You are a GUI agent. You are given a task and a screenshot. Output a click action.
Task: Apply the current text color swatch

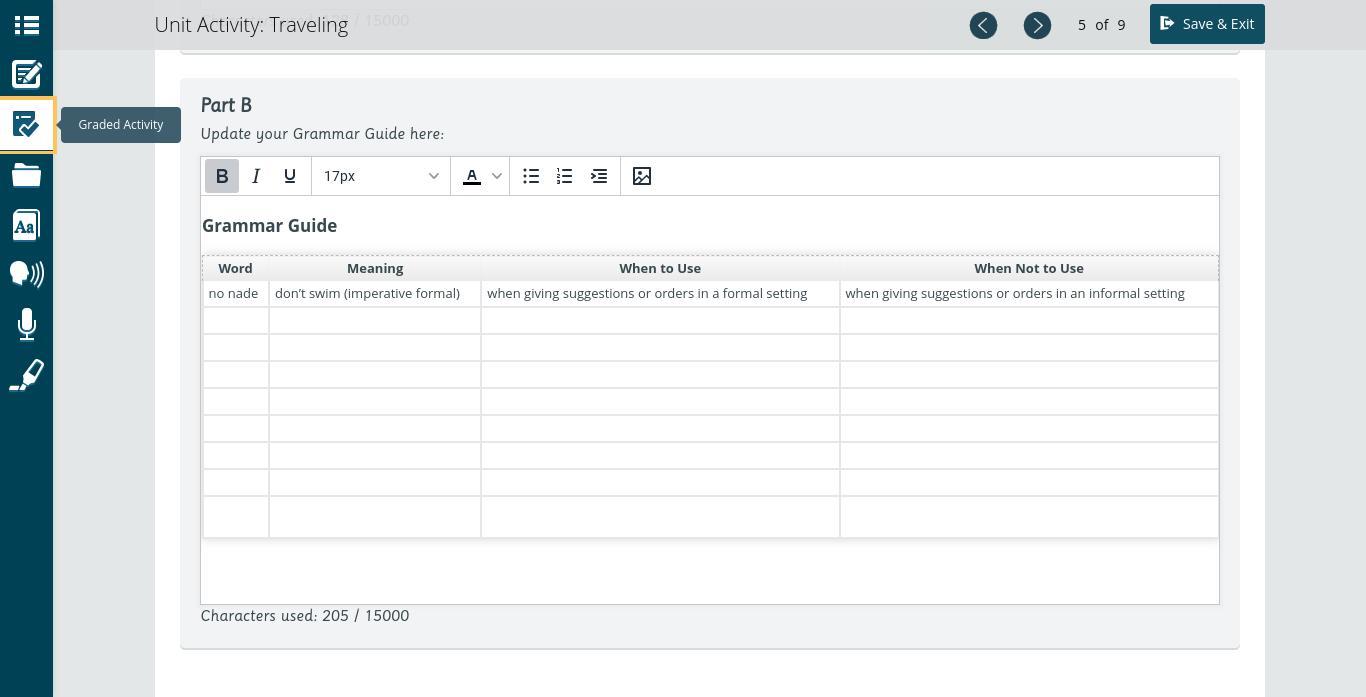pyautogui.click(x=472, y=176)
